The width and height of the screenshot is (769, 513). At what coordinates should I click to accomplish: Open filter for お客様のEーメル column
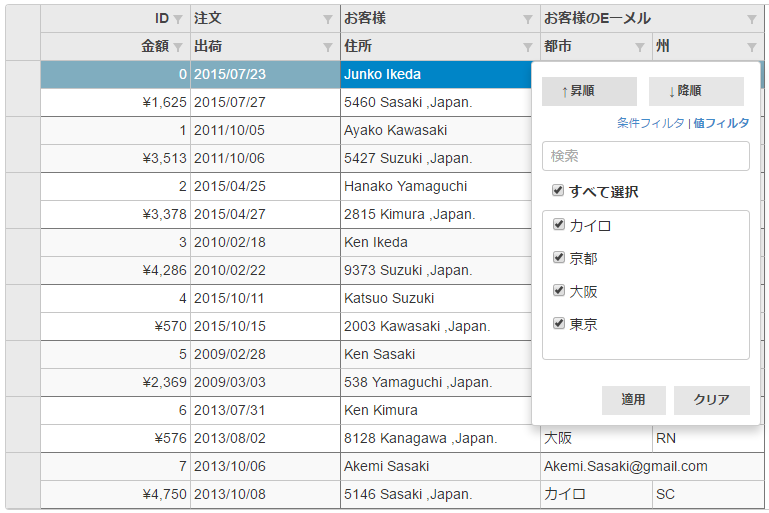[752, 19]
